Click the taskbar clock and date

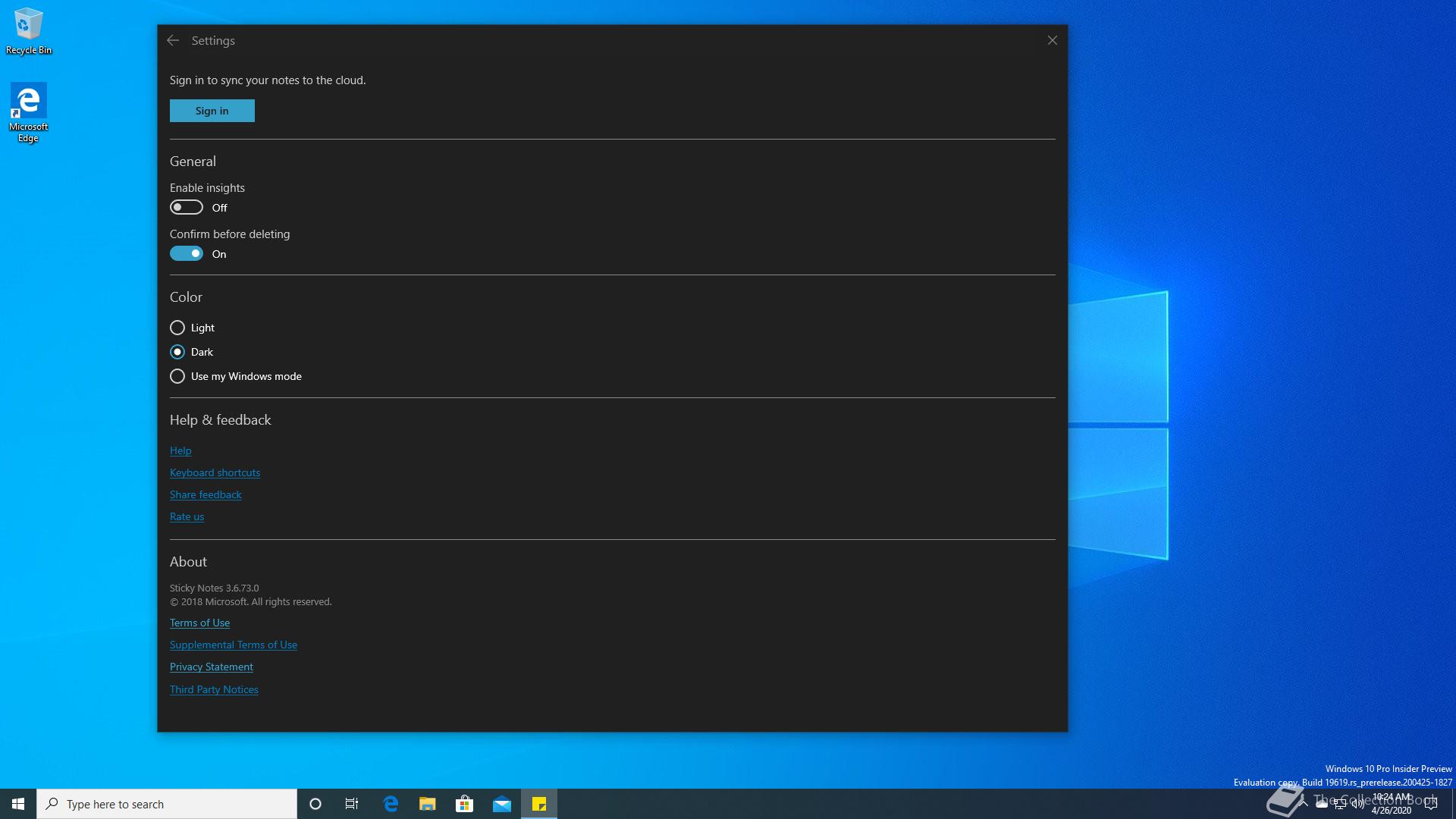pos(1392,804)
